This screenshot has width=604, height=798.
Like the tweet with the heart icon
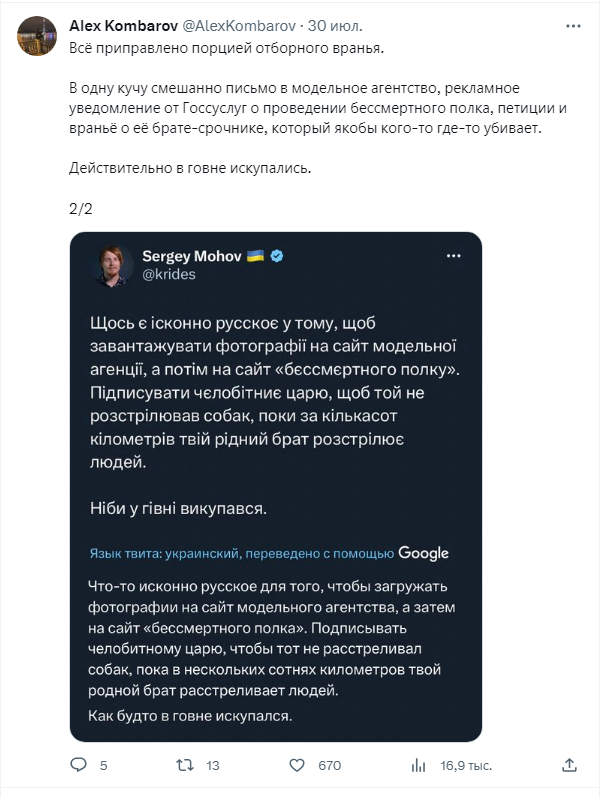(296, 765)
